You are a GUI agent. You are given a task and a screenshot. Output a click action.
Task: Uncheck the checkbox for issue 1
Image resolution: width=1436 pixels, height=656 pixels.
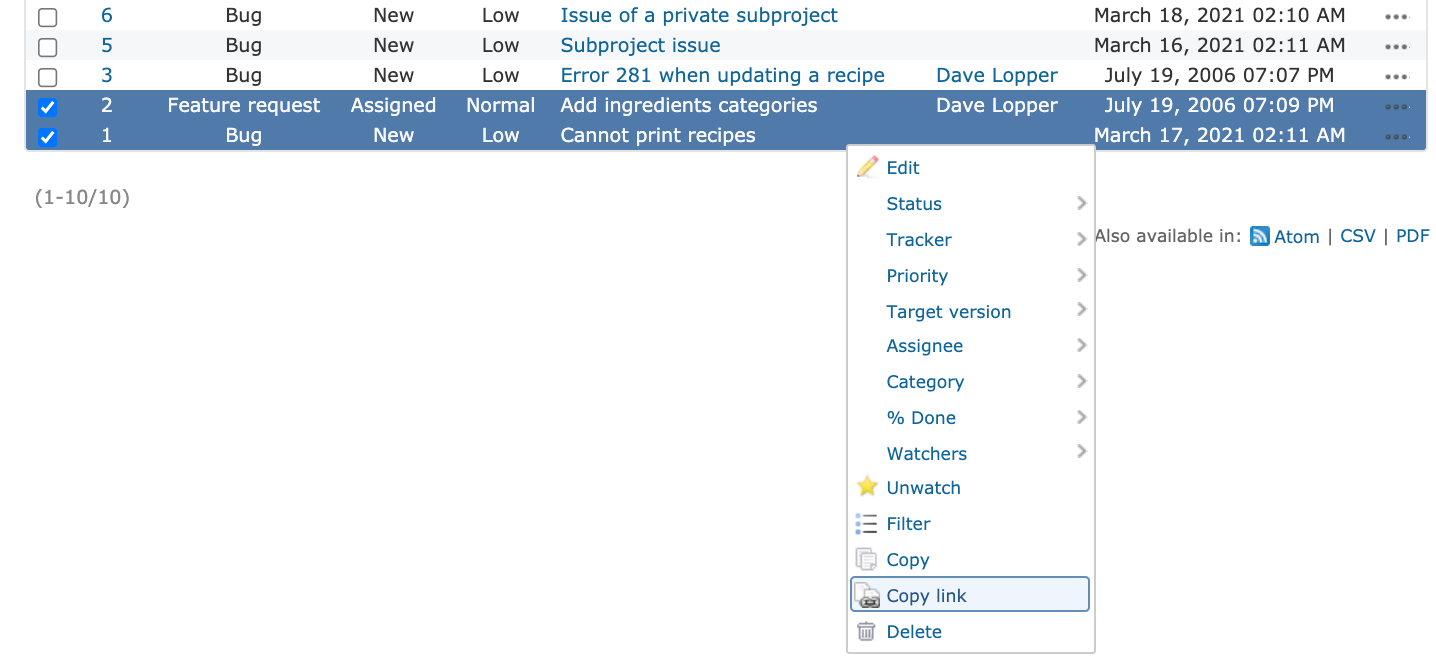pos(47,137)
